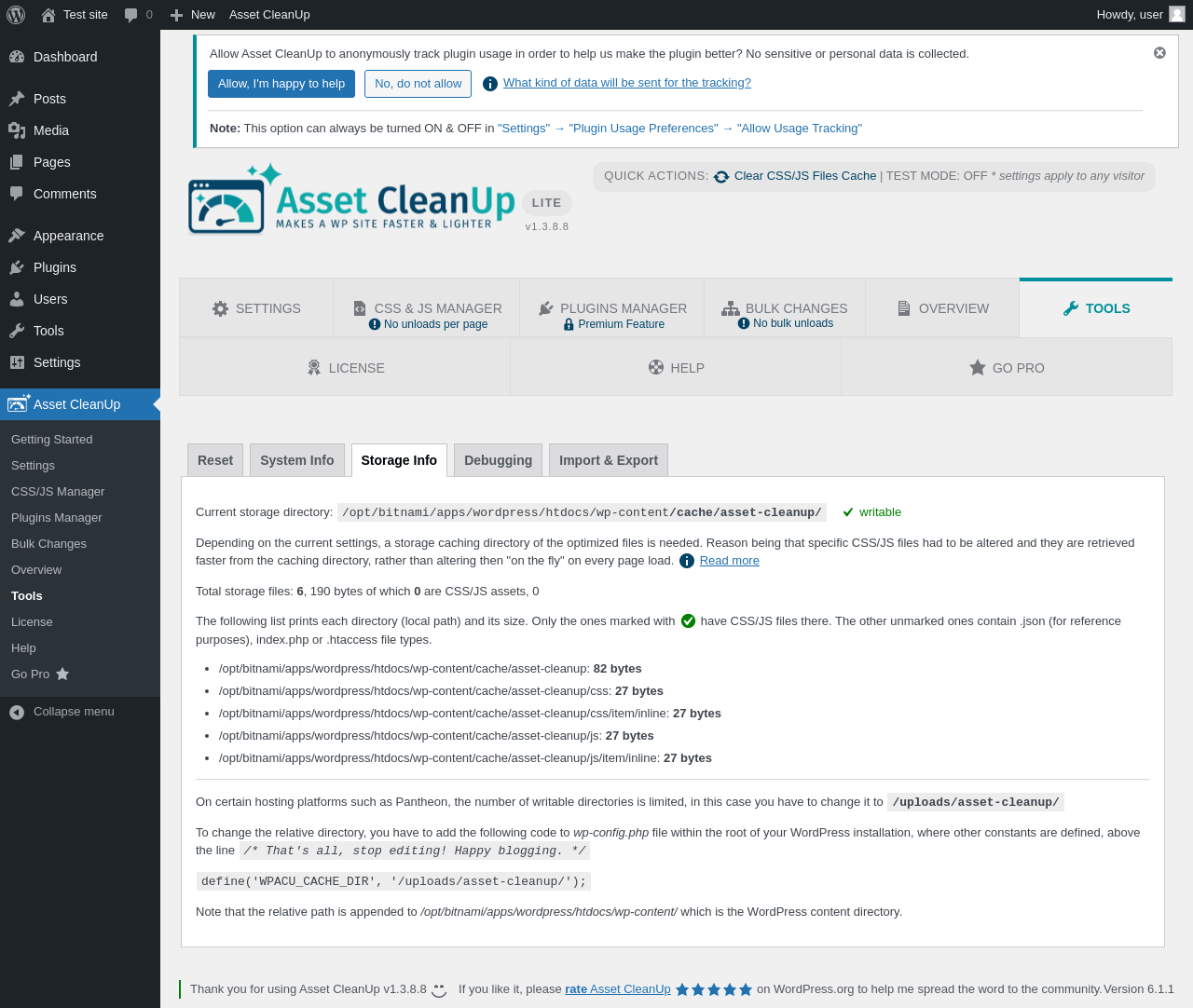Click the Users icon in sidebar
Image resolution: width=1193 pixels, height=1008 pixels.
17,299
